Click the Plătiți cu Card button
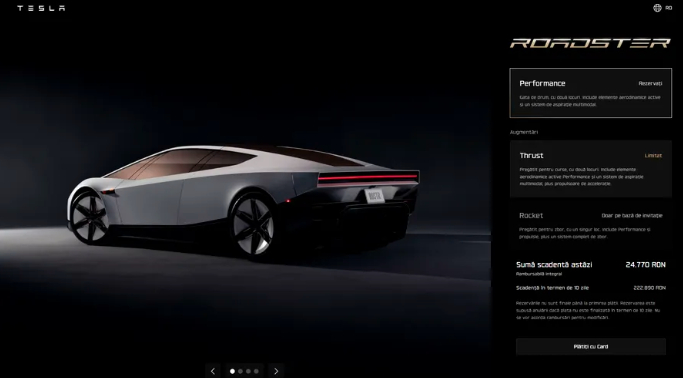 pos(591,347)
